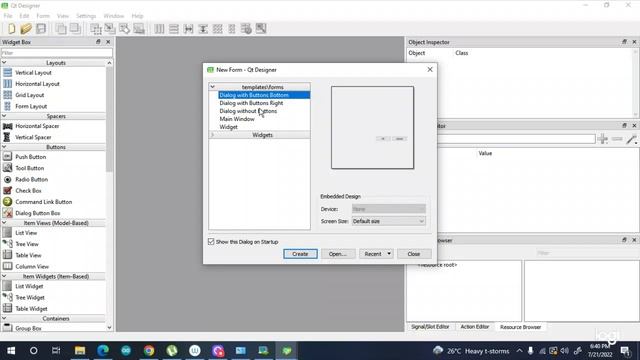Click the Close button in New Form

[x=413, y=254]
